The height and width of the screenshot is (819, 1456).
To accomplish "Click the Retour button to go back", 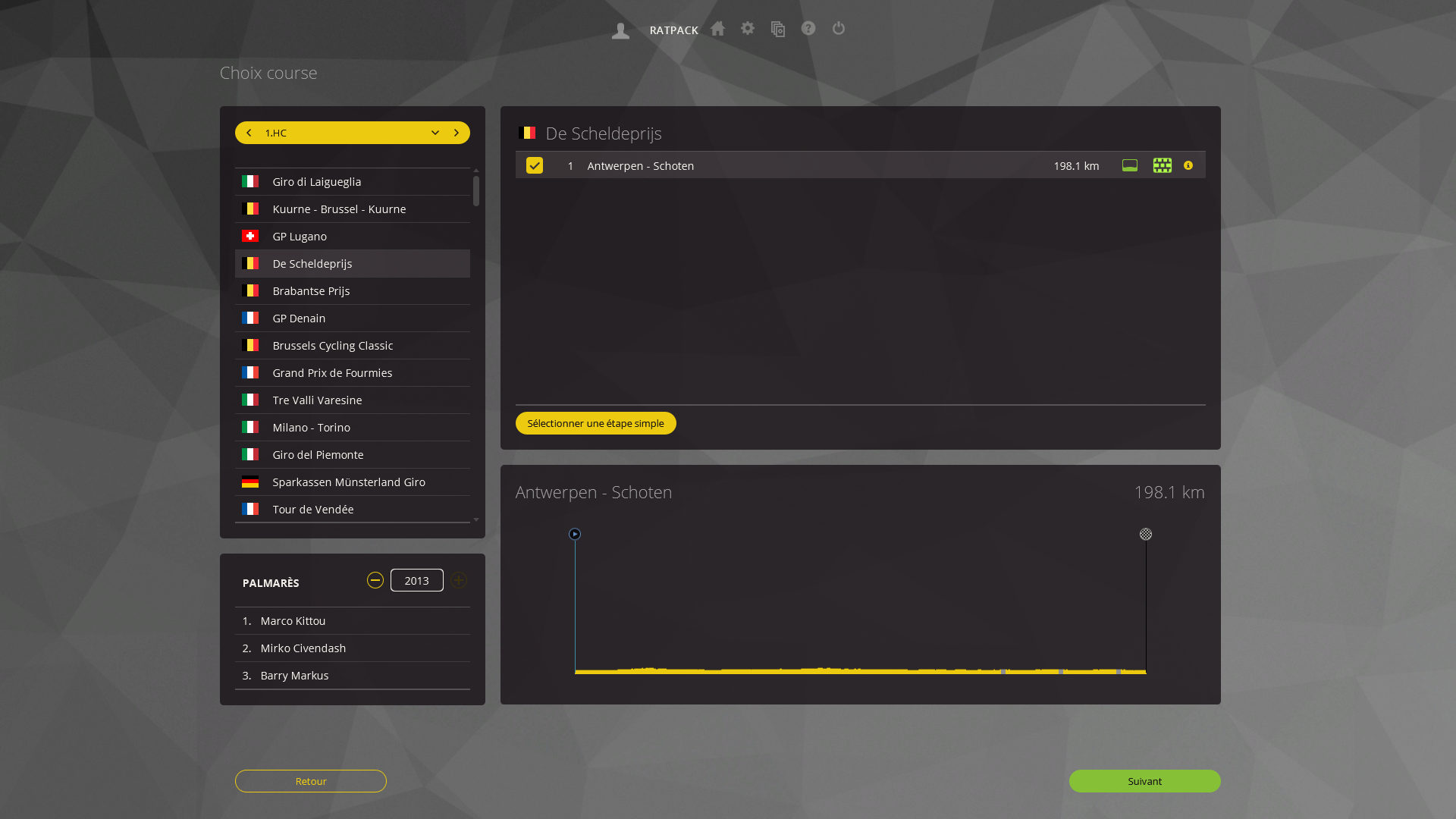I will 311,781.
